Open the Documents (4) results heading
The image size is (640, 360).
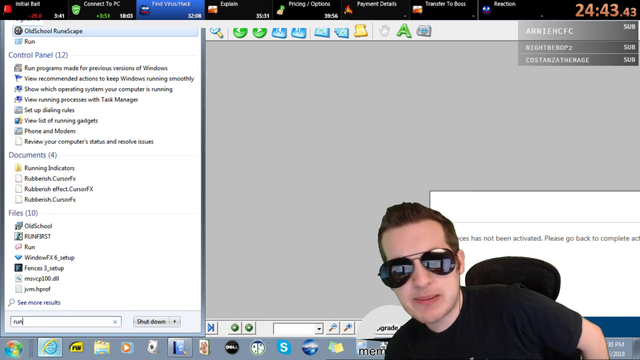pos(33,155)
